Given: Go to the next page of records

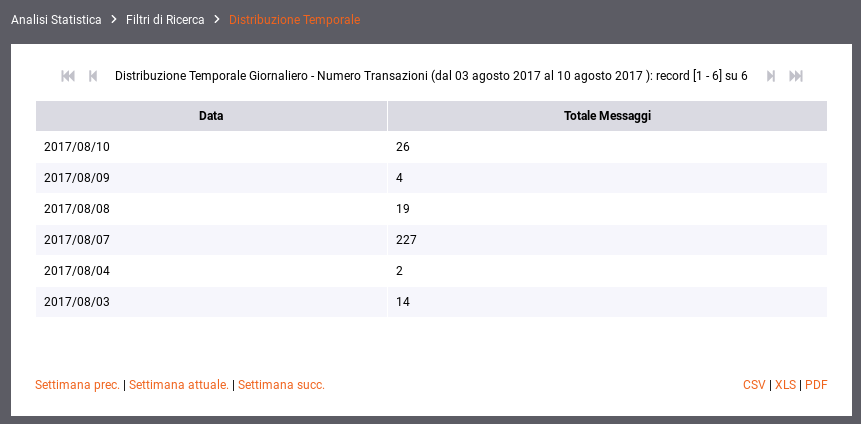Looking at the screenshot, I should coord(771,76).
